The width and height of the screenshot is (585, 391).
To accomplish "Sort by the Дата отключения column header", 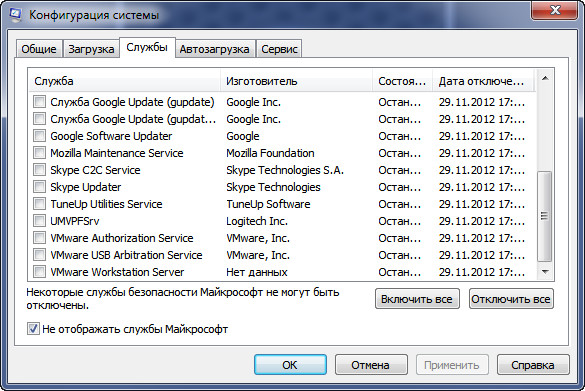I will [484, 81].
